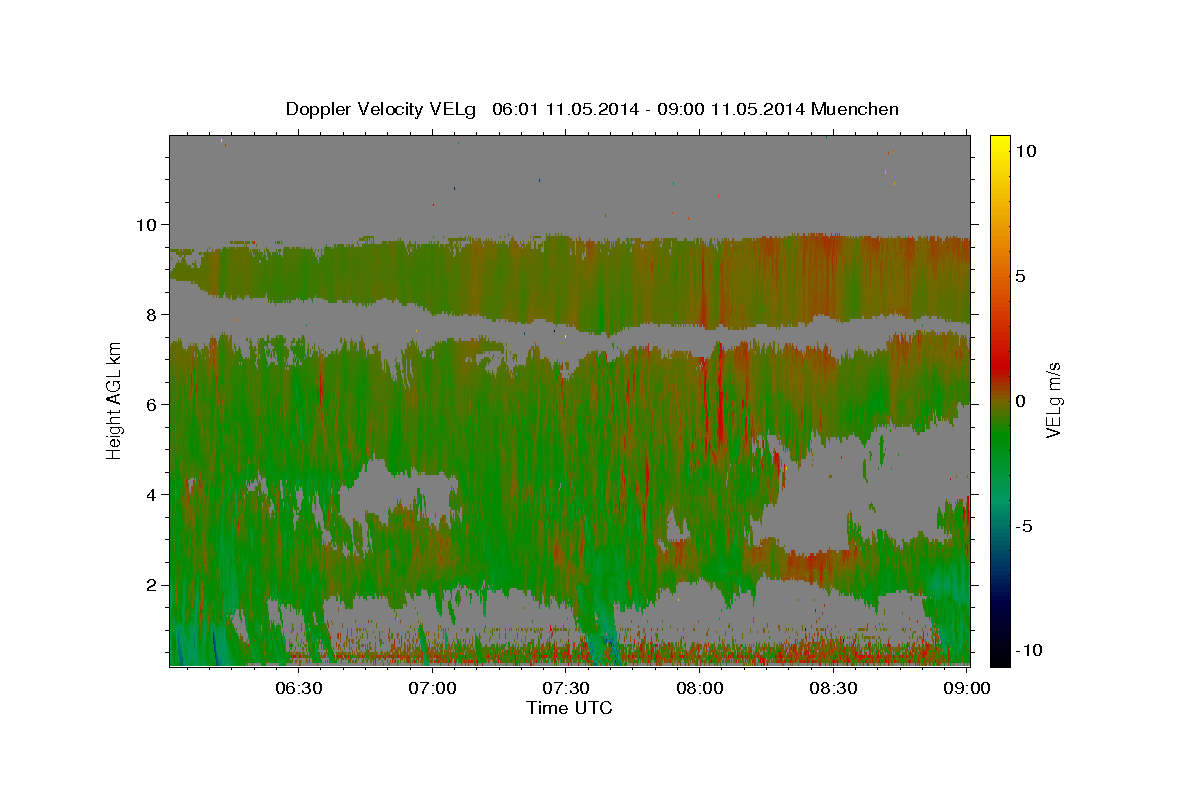Click the 'Muenchen' location label in title

coord(856,109)
